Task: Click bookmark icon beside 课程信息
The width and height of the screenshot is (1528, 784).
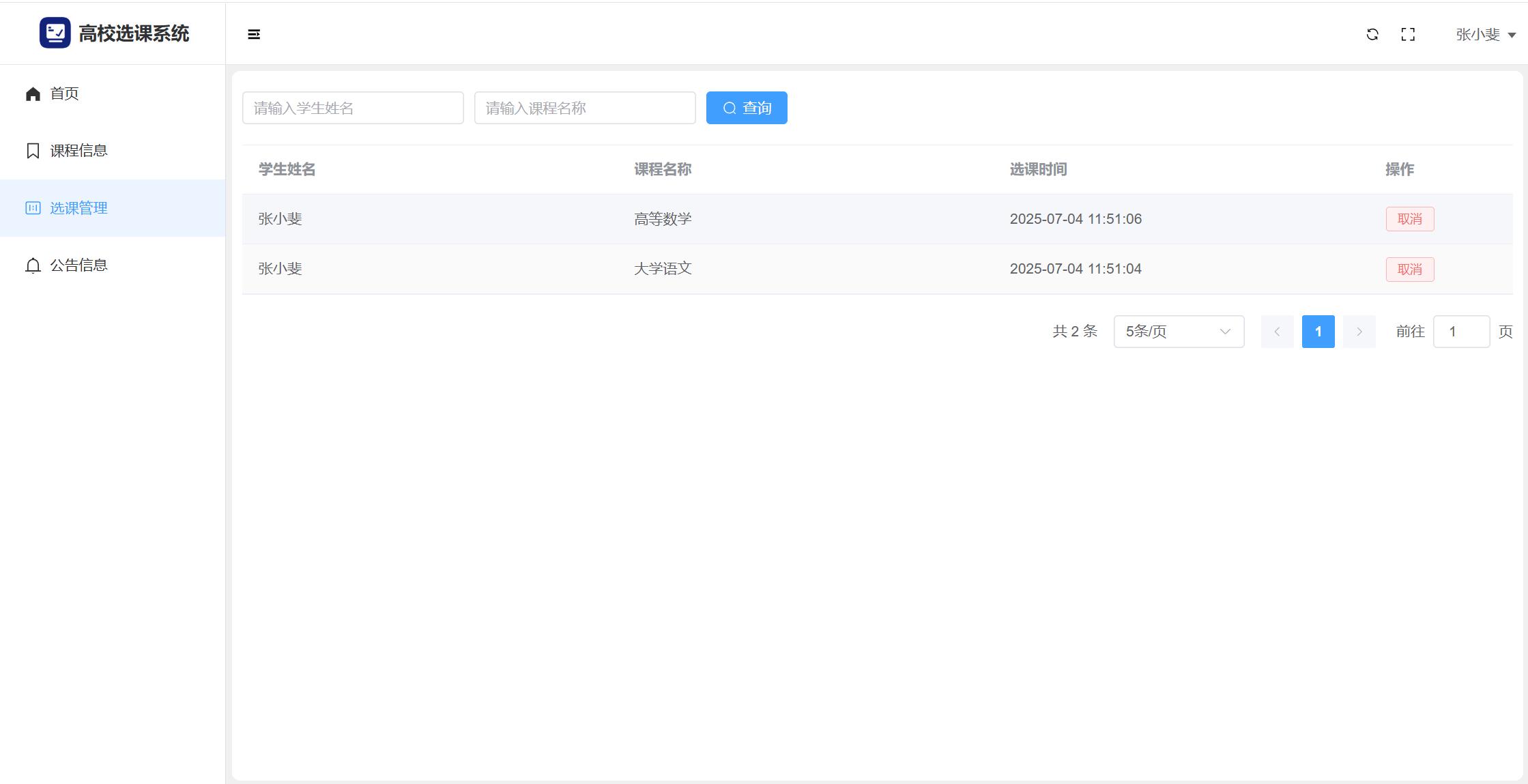Action: (33, 151)
